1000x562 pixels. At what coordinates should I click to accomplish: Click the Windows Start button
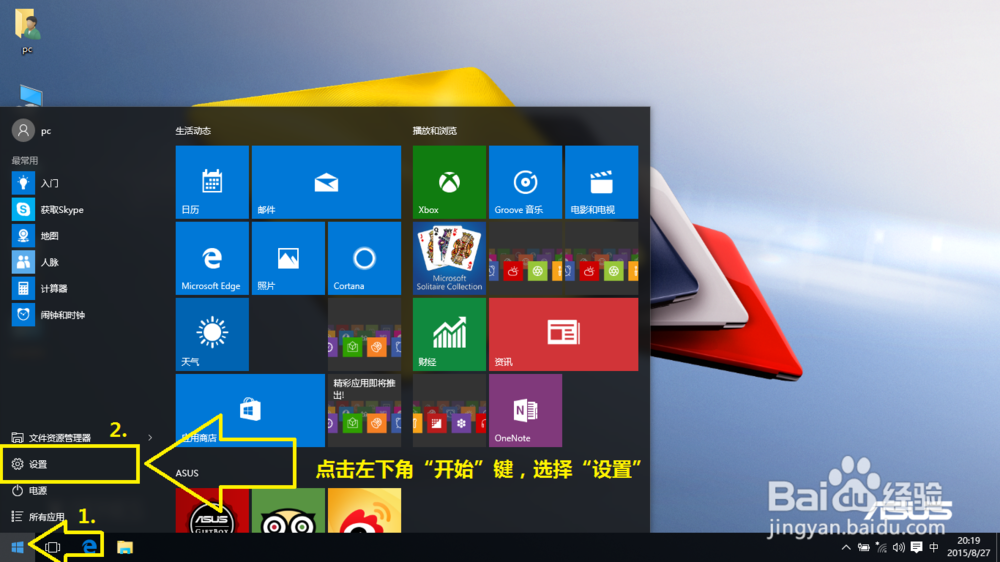coord(17,547)
